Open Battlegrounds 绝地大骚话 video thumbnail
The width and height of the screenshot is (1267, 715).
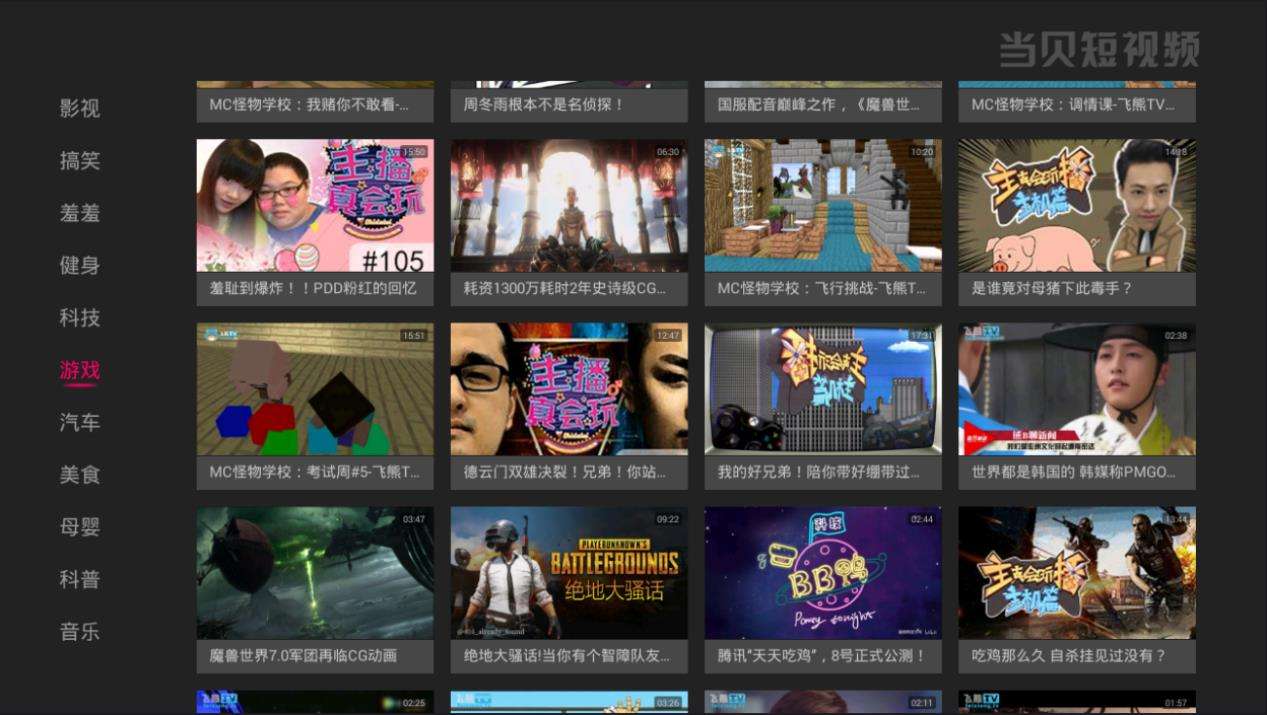pos(569,573)
